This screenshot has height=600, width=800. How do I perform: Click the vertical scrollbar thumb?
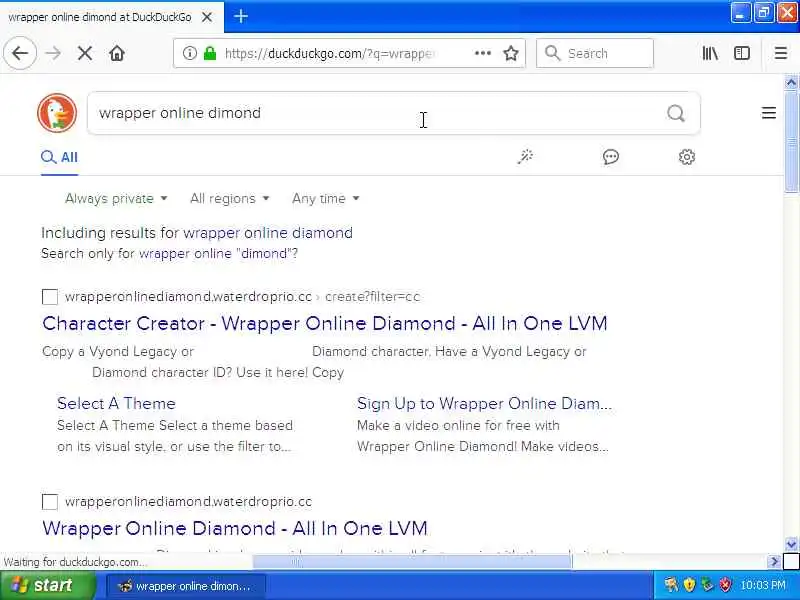791,142
